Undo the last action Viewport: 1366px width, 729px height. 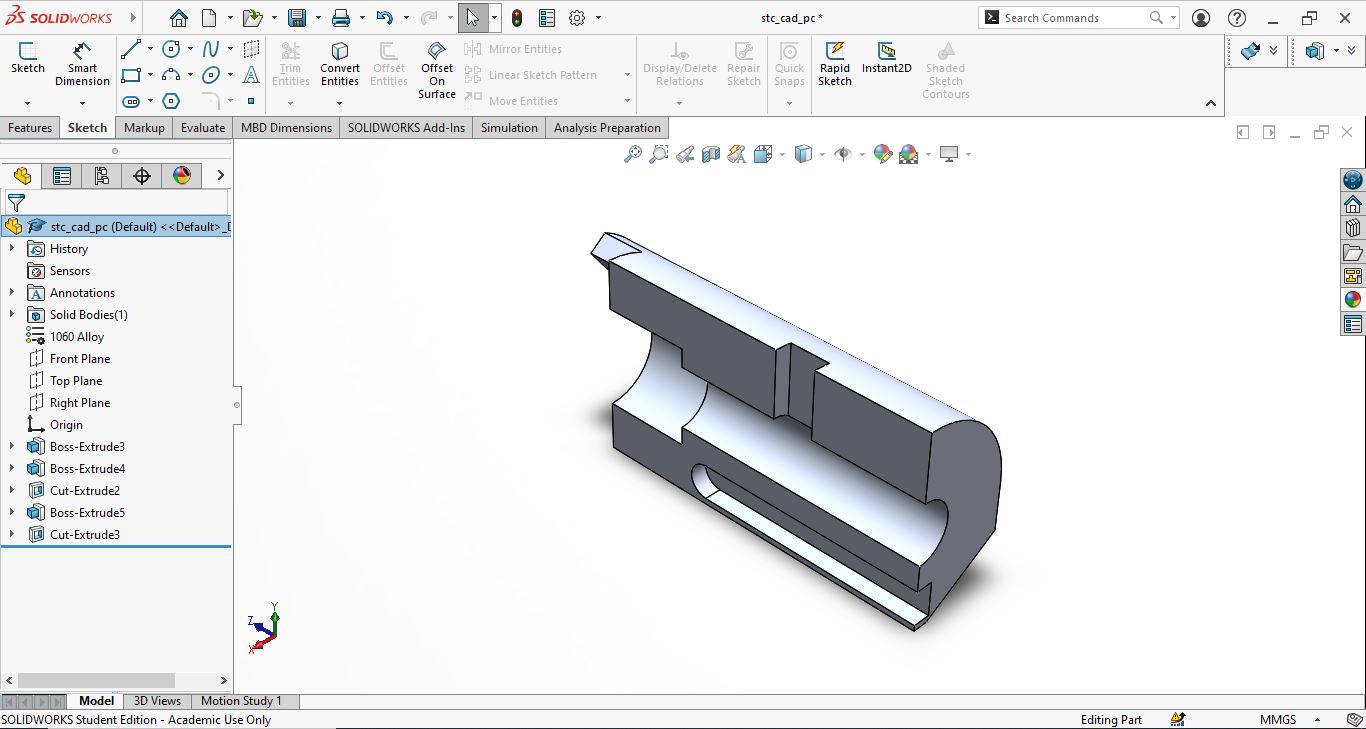click(x=385, y=18)
